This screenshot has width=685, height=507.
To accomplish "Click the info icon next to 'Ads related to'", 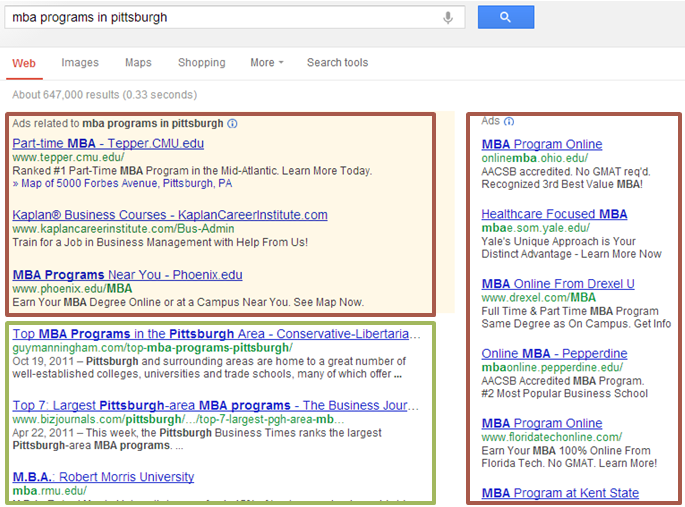I will pyautogui.click(x=232, y=124).
